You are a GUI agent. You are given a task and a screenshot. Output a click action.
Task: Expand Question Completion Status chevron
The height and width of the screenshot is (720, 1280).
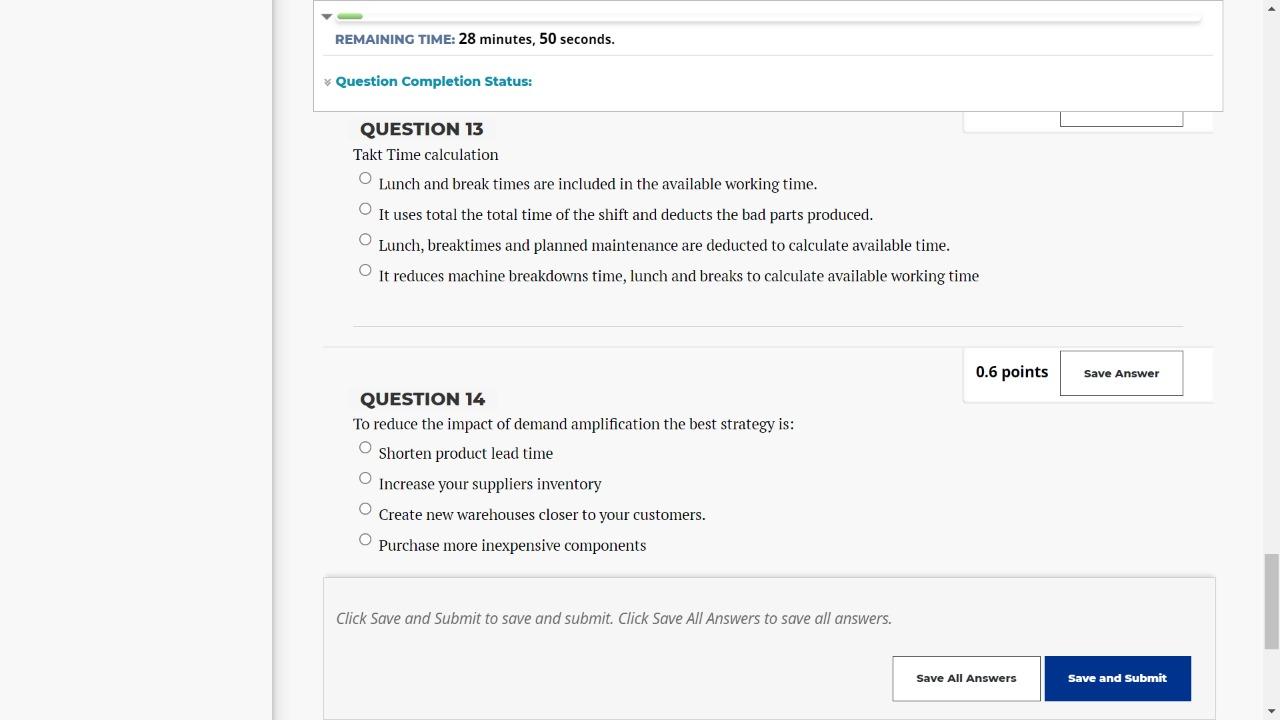[327, 82]
